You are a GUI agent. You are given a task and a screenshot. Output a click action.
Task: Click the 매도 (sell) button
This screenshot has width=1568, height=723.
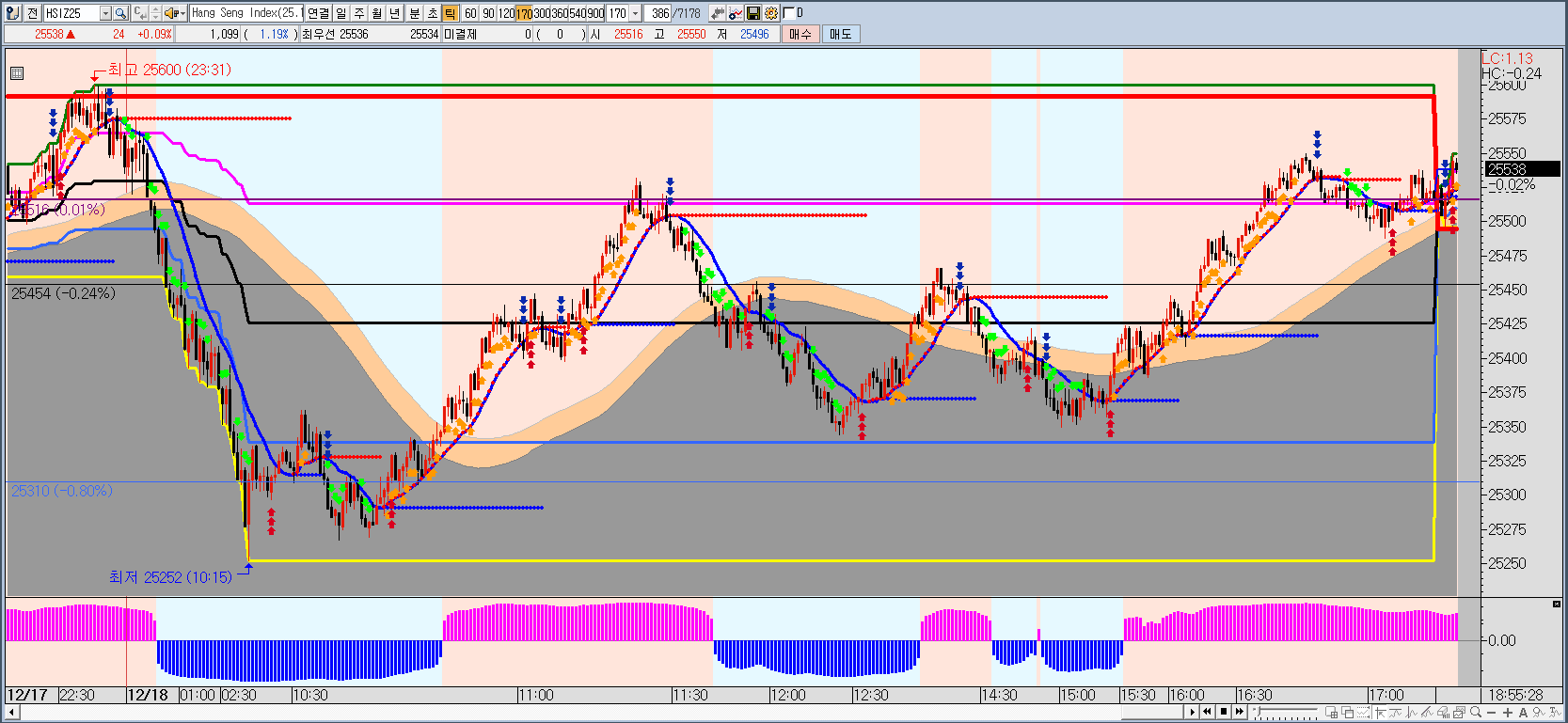[840, 34]
